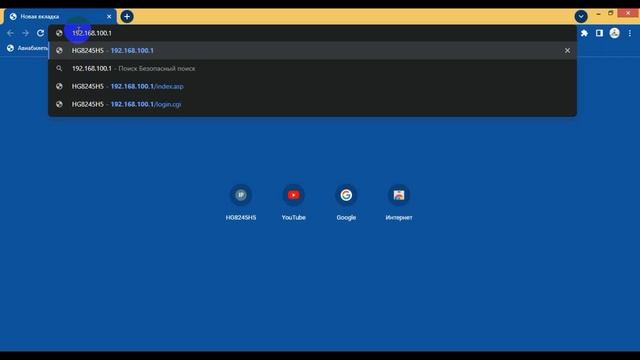Close the browser window
The image size is (640, 360).
coord(628,13)
